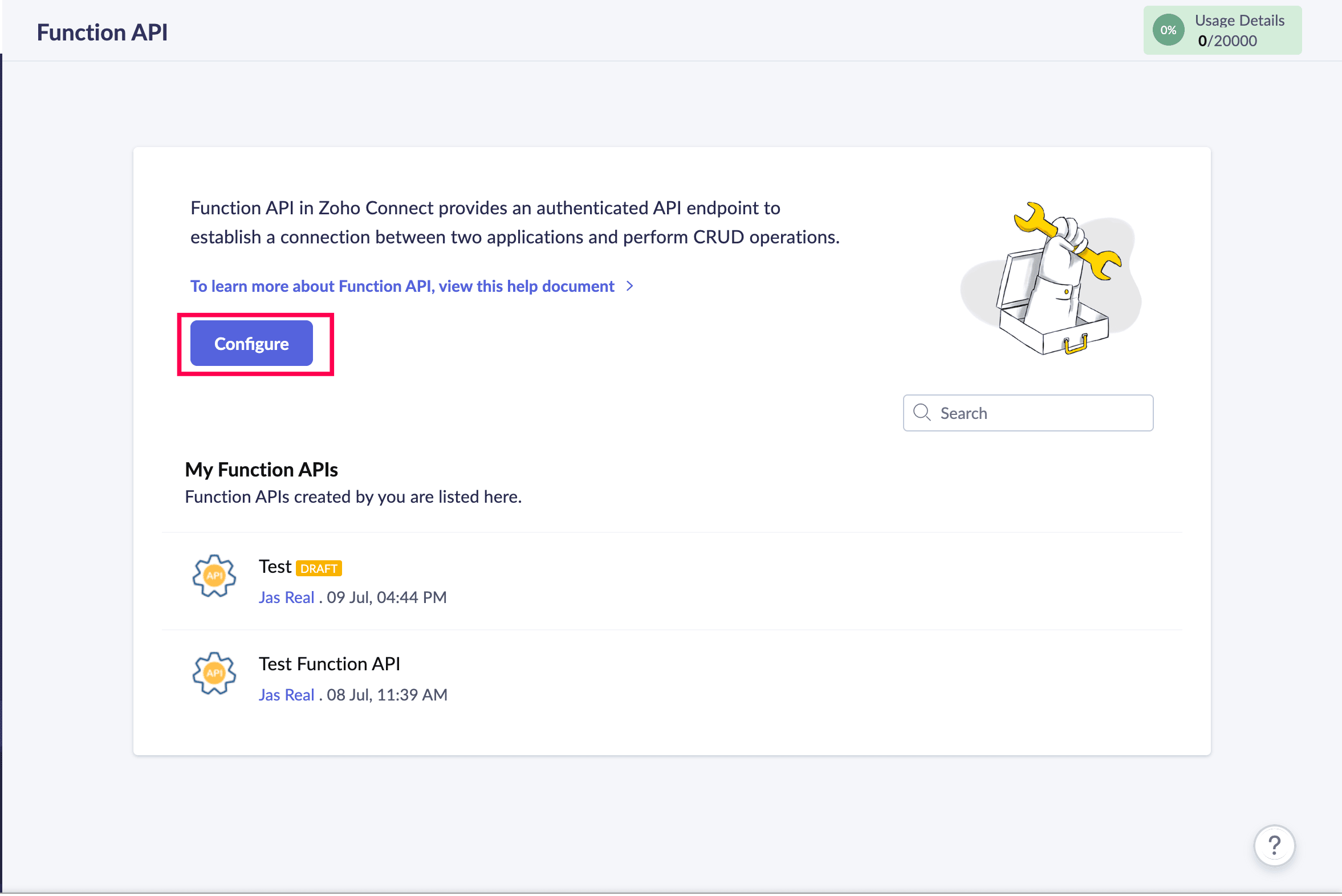Screen dimensions: 1342x896
Task: Click Jas Real author link under Test Function API
Action: tap(286, 694)
